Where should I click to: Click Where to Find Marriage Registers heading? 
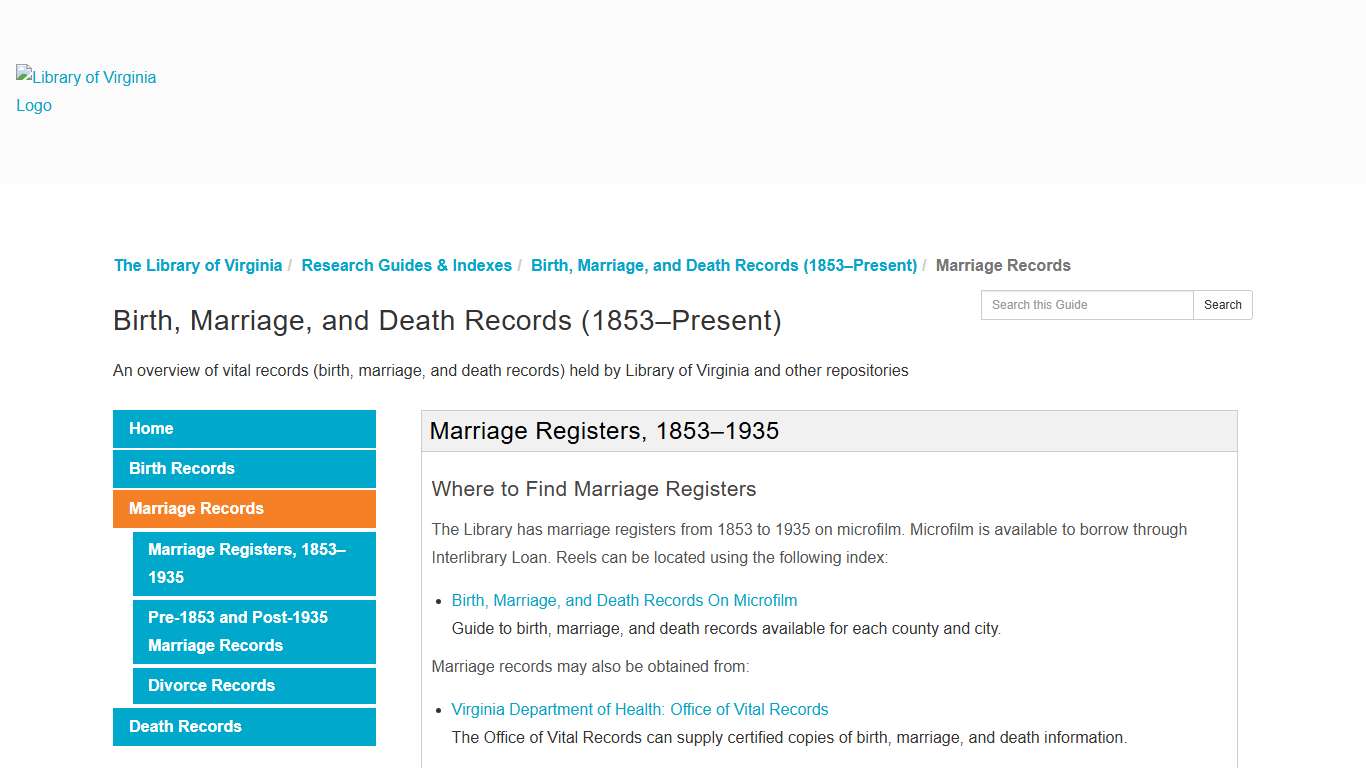pos(593,489)
